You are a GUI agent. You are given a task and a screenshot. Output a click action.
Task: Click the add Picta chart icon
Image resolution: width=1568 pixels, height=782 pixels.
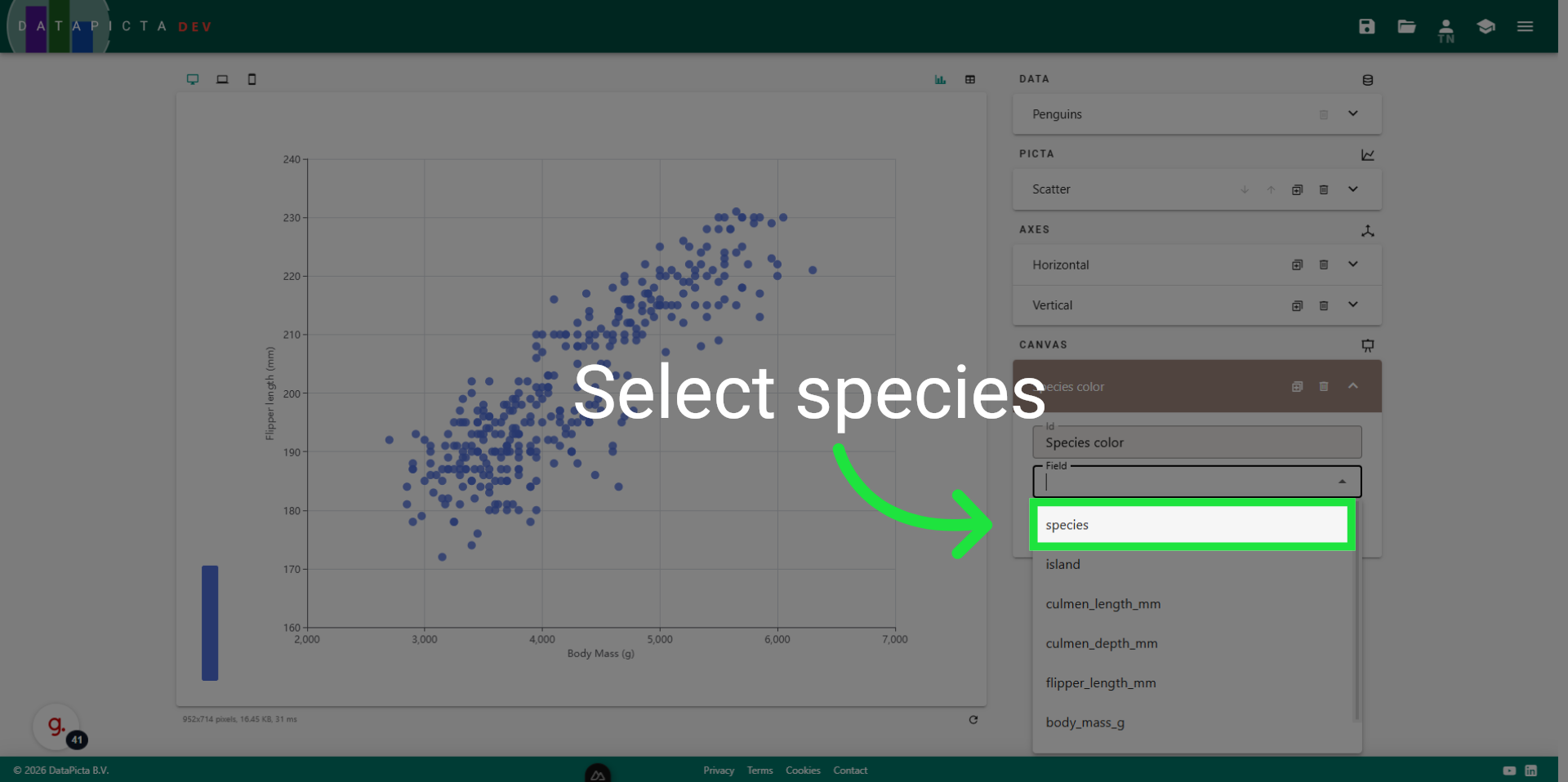point(1368,155)
